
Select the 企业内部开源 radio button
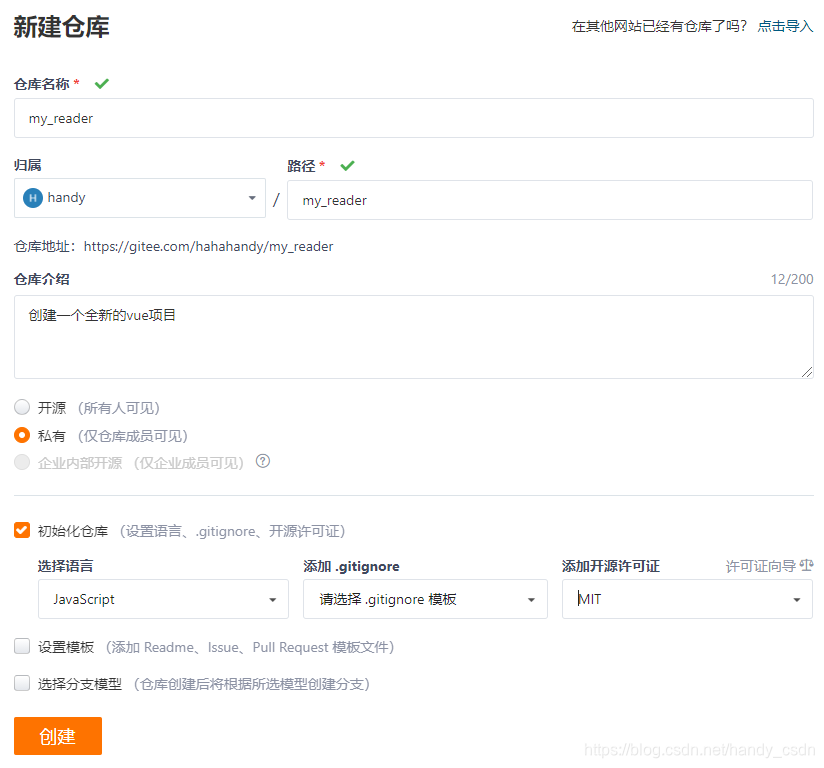(22, 462)
